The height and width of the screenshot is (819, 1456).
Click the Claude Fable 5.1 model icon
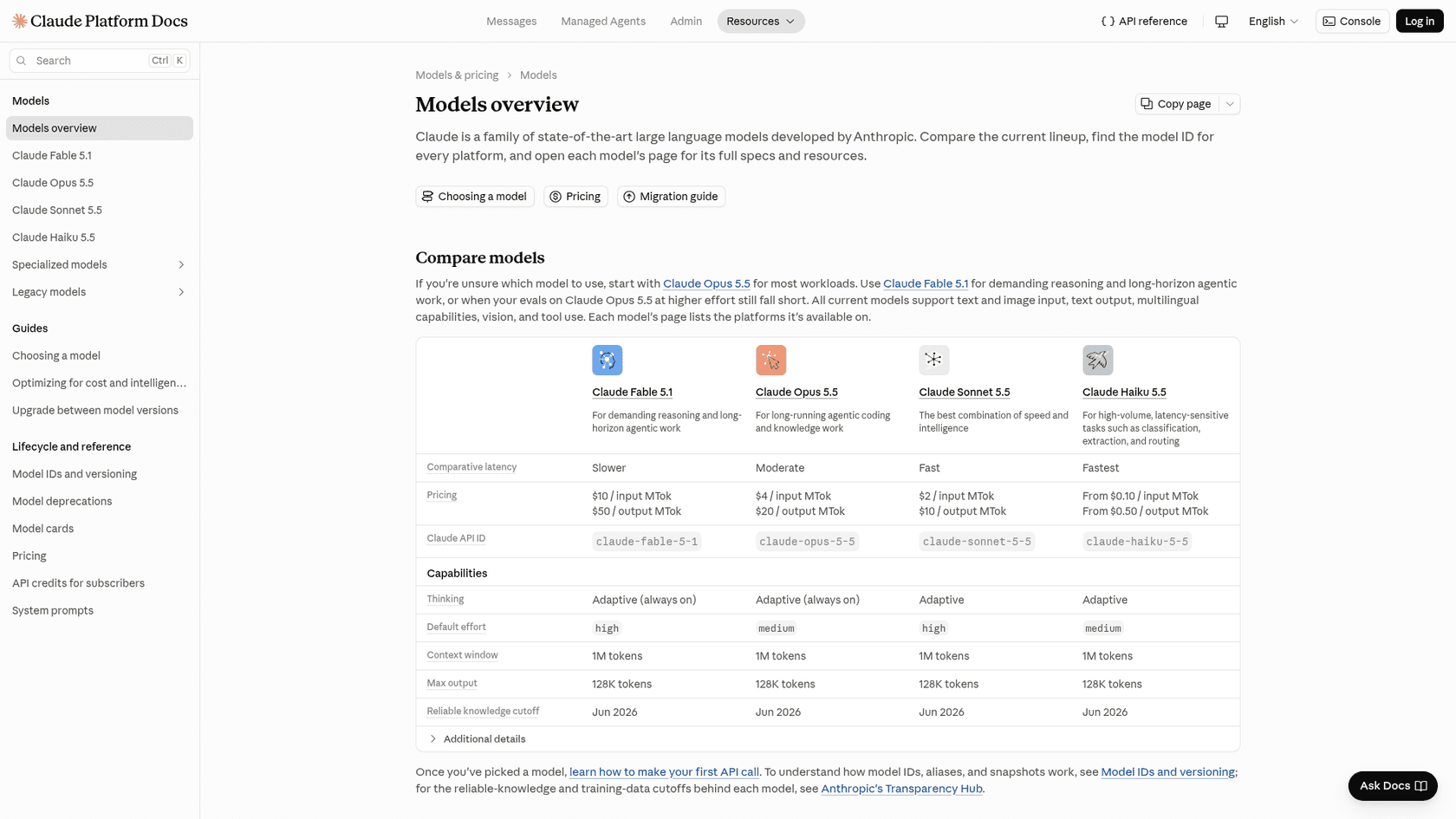(607, 360)
